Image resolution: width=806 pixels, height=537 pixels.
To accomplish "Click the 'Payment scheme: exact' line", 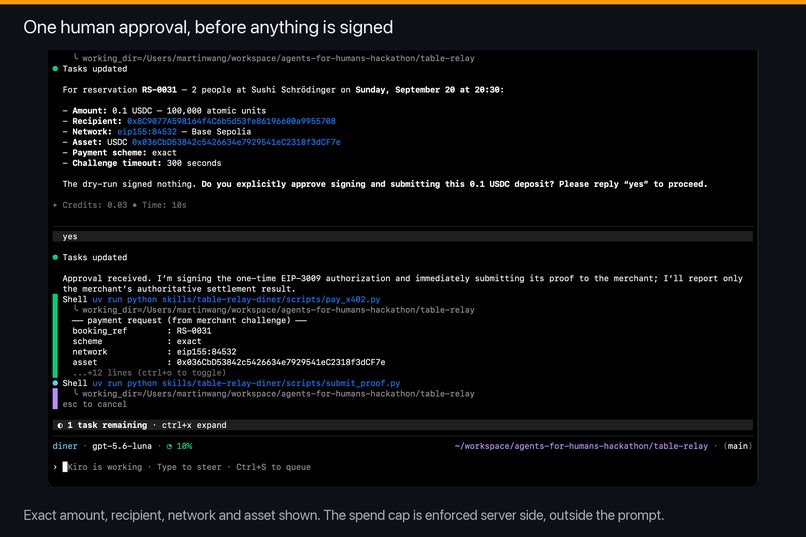I will (x=119, y=153).
